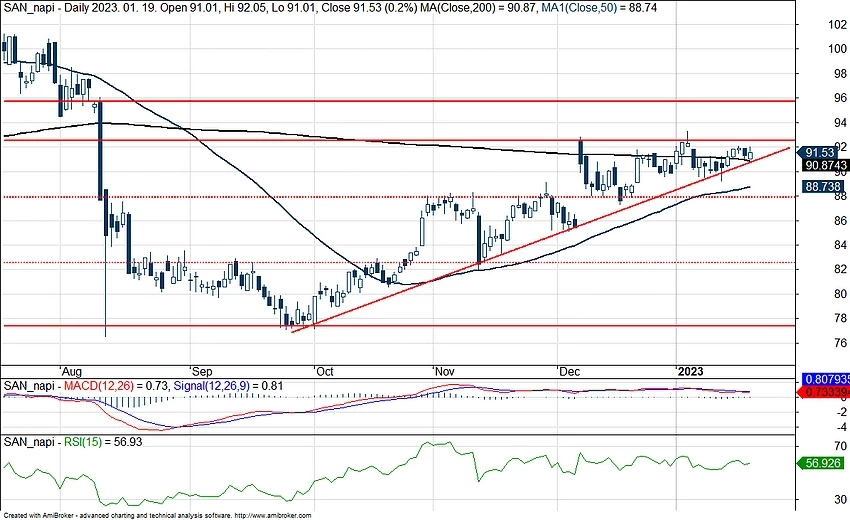Select the 91.53 last price marker

819,153
